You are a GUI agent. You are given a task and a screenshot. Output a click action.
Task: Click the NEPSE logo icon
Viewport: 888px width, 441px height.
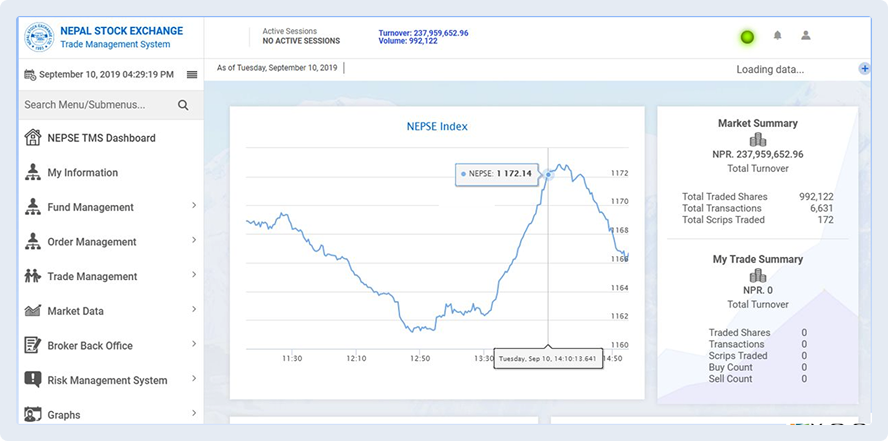click(x=41, y=38)
